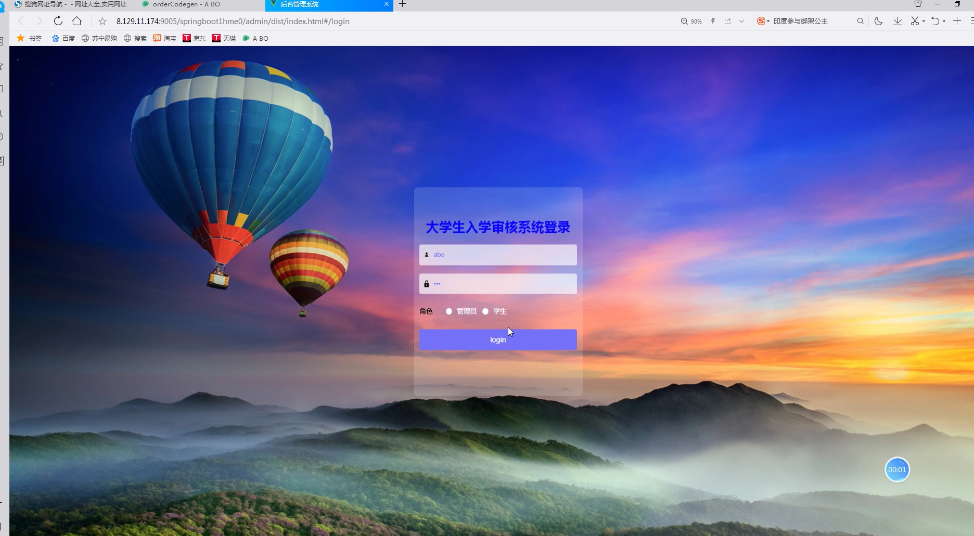Select the 学生 role radio button

pyautogui.click(x=486, y=311)
